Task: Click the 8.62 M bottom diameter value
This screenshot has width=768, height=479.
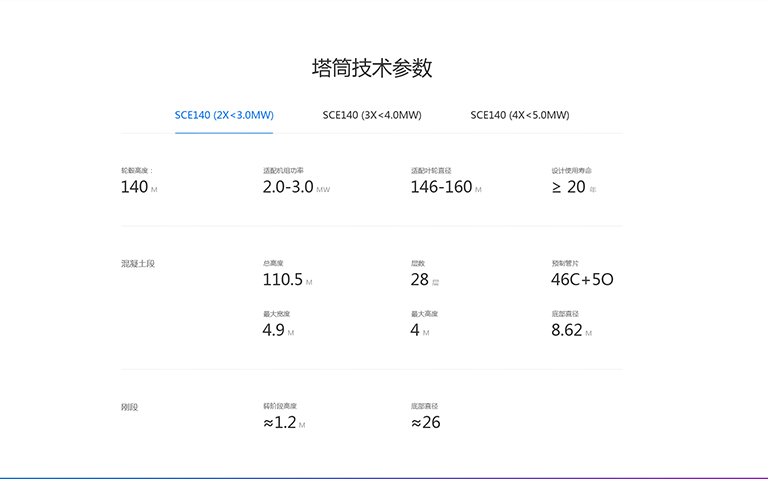Action: [x=567, y=330]
